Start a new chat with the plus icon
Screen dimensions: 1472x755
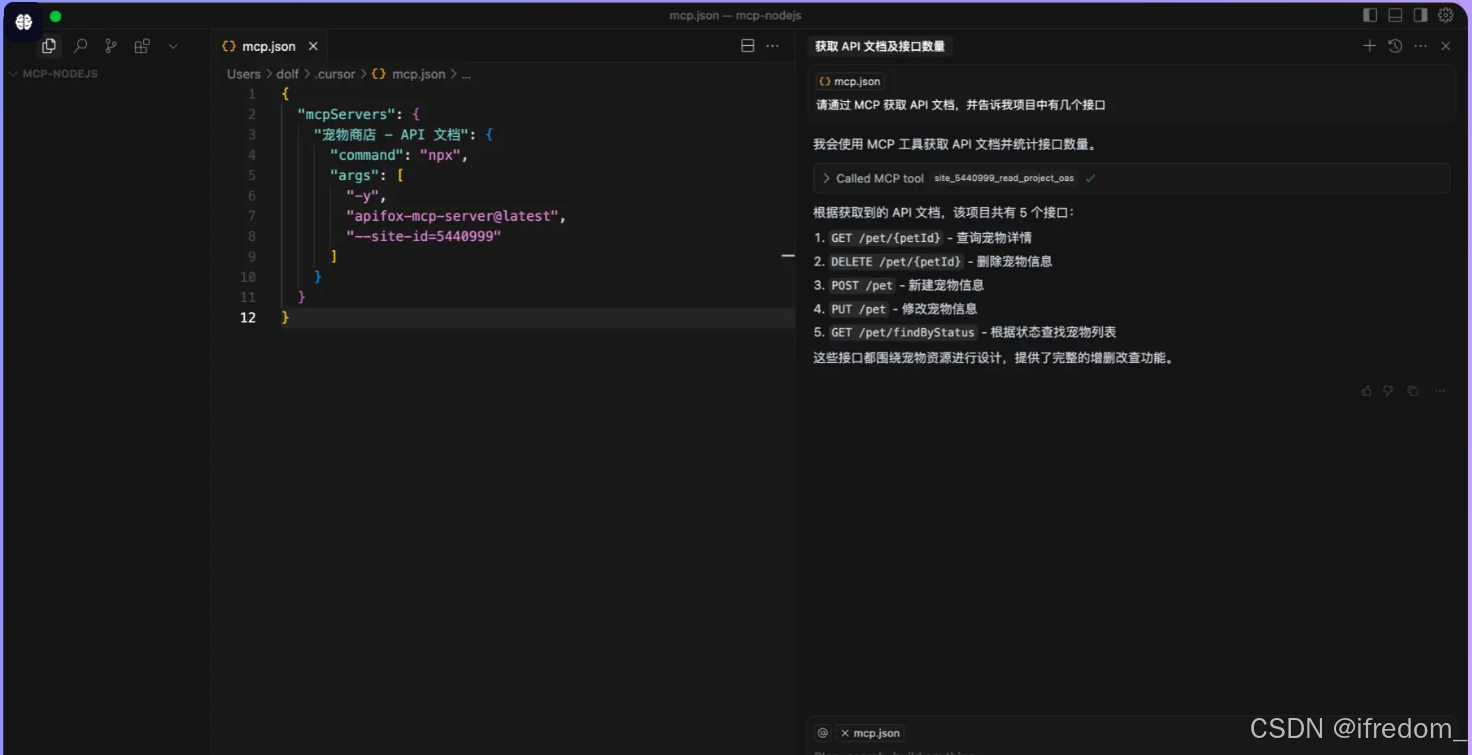pos(1369,45)
